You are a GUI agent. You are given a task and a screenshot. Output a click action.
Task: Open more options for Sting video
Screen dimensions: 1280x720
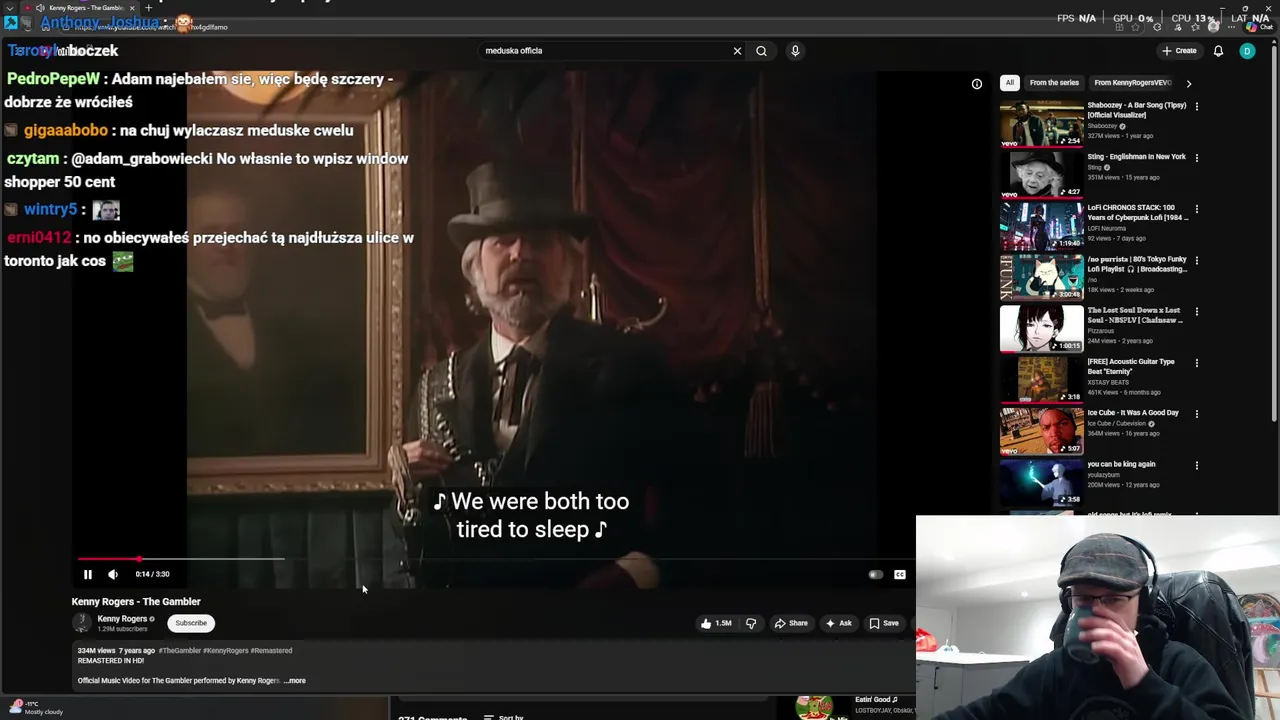pyautogui.click(x=1196, y=157)
